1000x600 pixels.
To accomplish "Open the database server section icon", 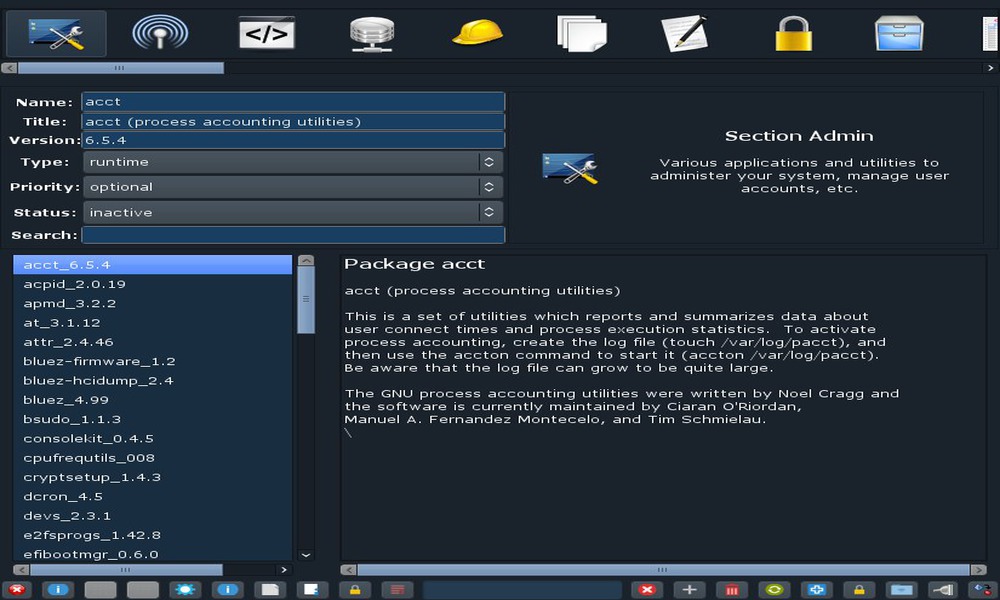I will pos(371,34).
